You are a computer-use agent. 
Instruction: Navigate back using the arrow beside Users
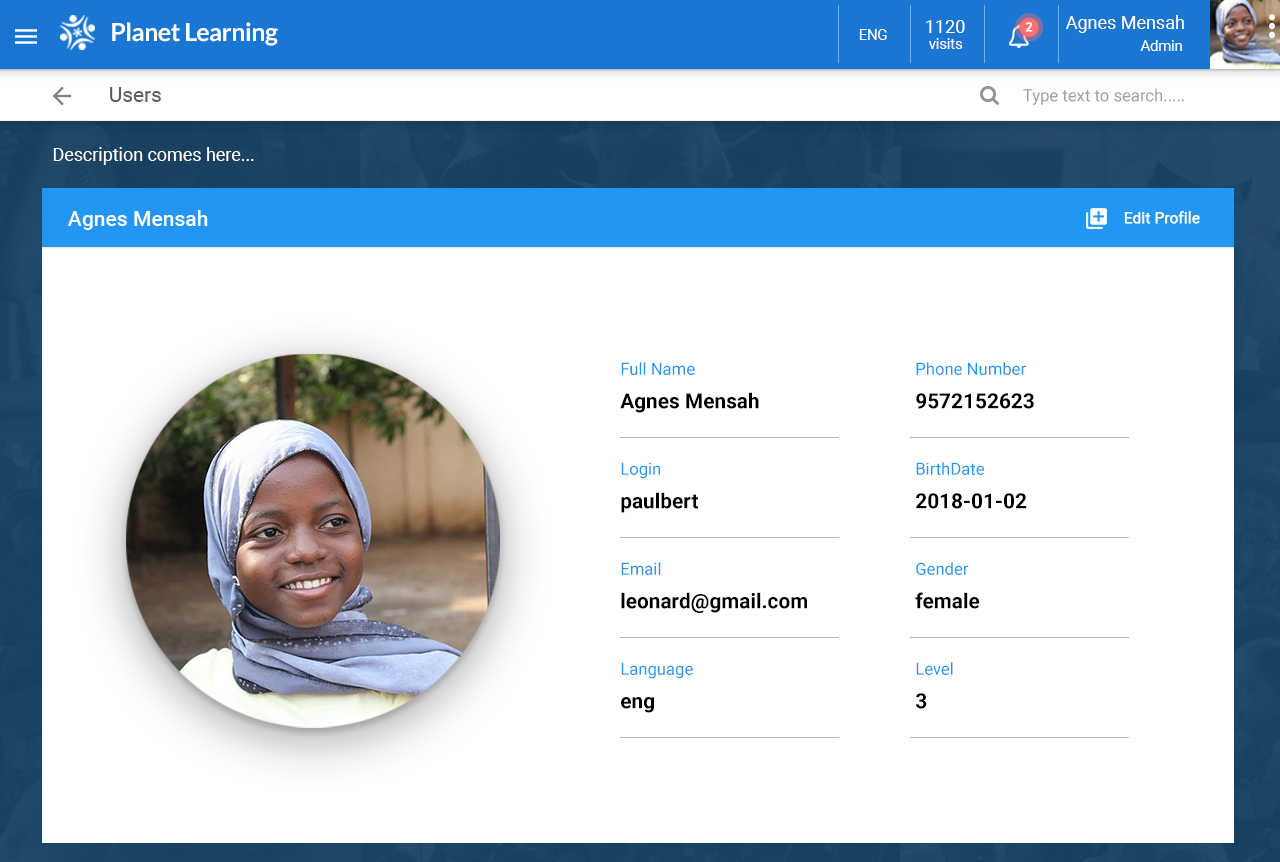click(61, 95)
